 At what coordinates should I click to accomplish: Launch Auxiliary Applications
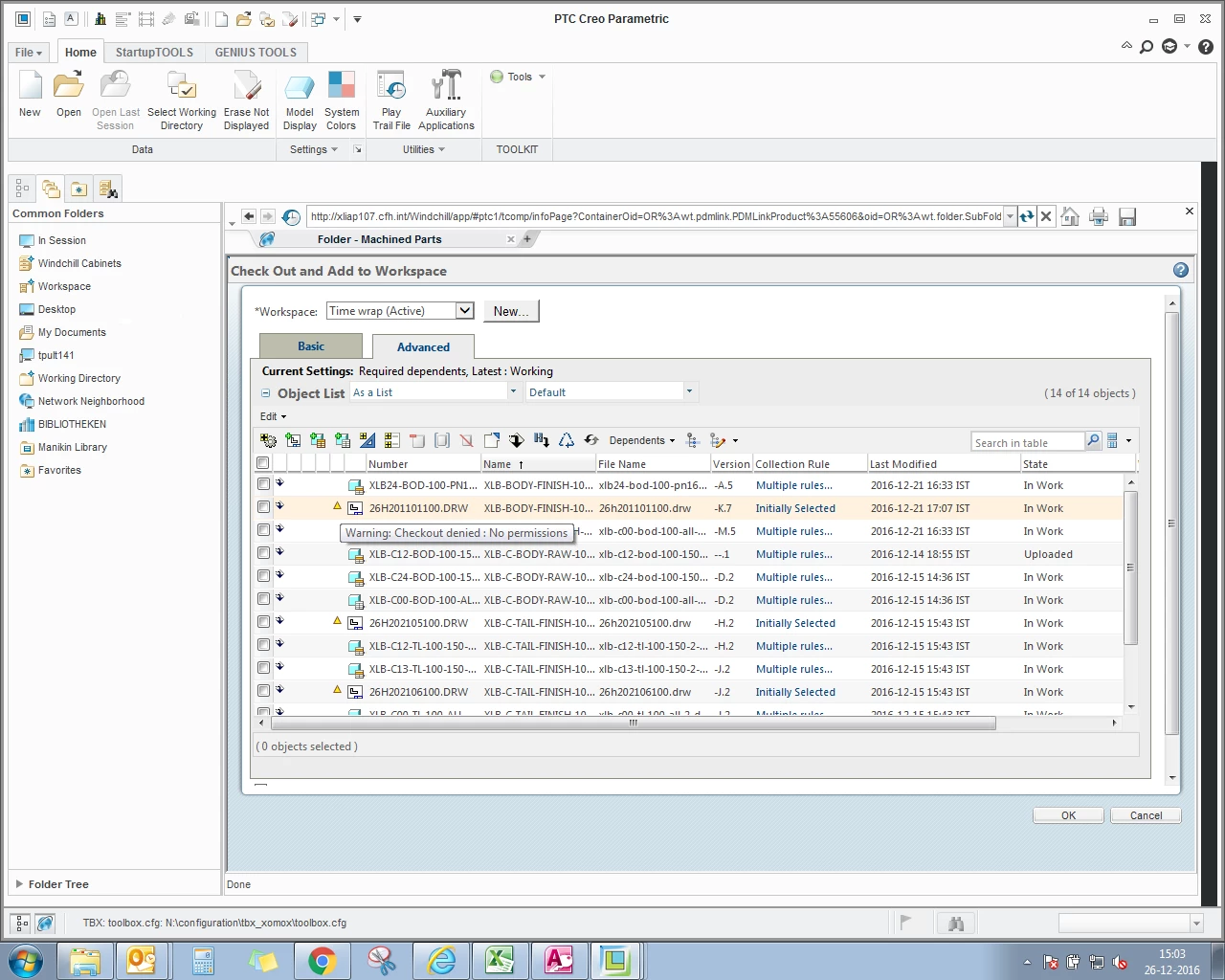click(446, 100)
